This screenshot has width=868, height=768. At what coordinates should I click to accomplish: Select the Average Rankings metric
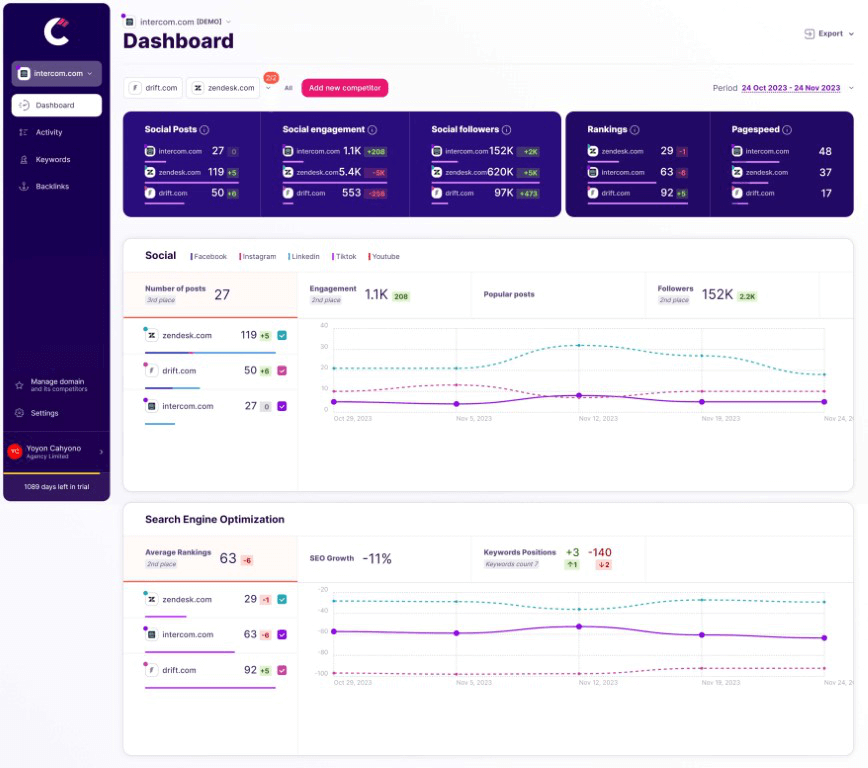tap(210, 559)
